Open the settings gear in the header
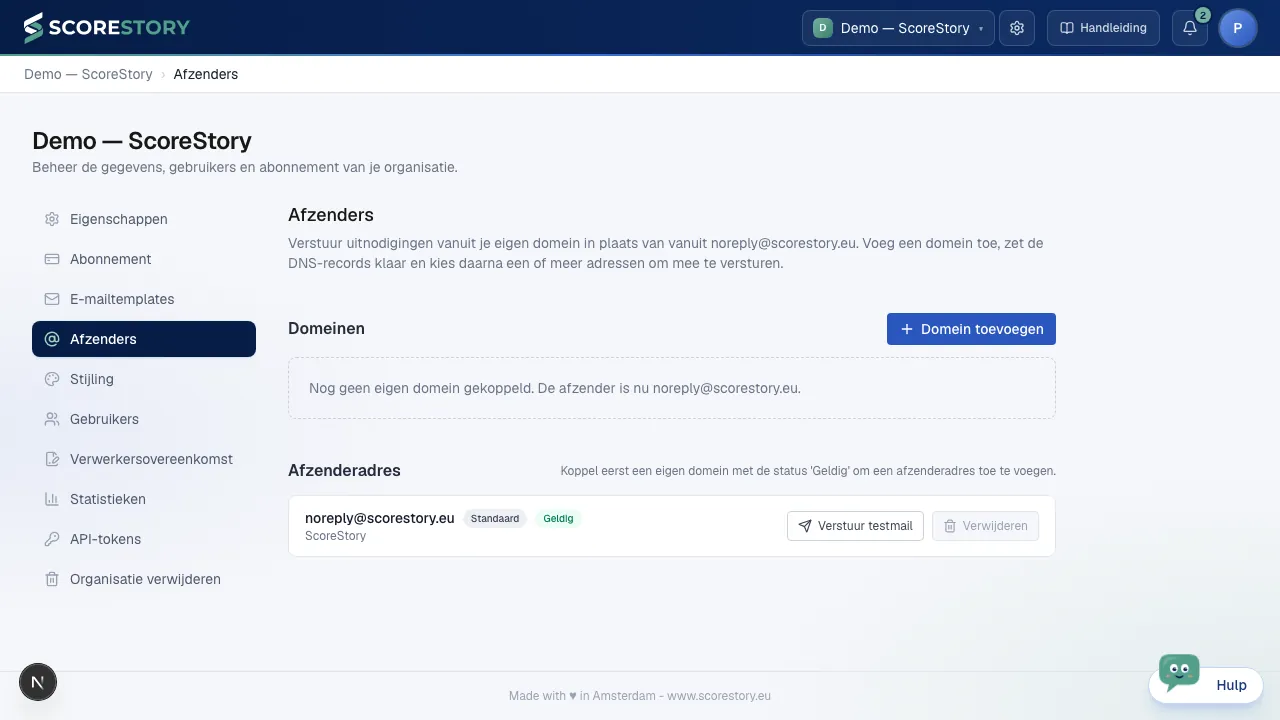1280x720 pixels. [1017, 28]
